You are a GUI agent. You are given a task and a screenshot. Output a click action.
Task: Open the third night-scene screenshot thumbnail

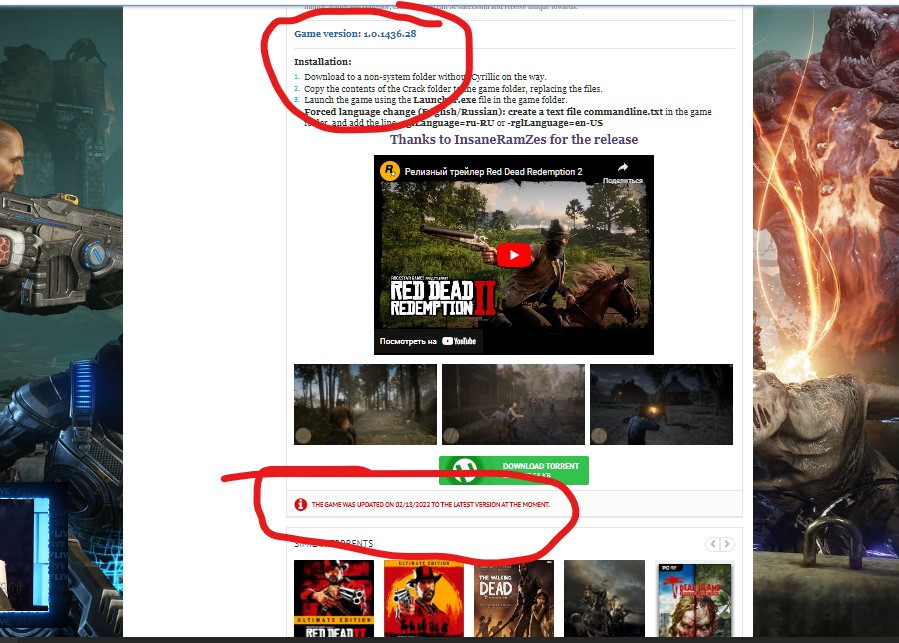point(661,403)
